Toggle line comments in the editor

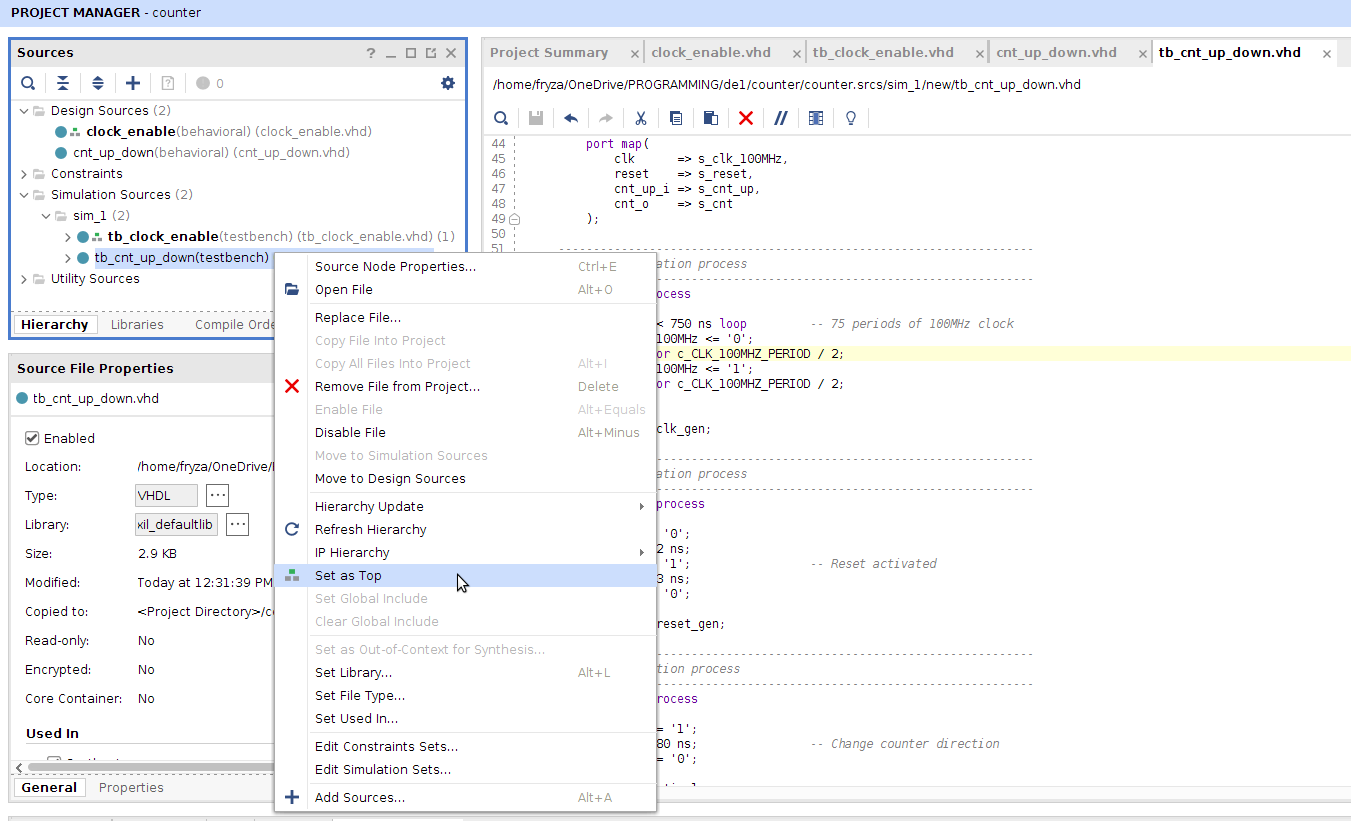click(x=781, y=118)
